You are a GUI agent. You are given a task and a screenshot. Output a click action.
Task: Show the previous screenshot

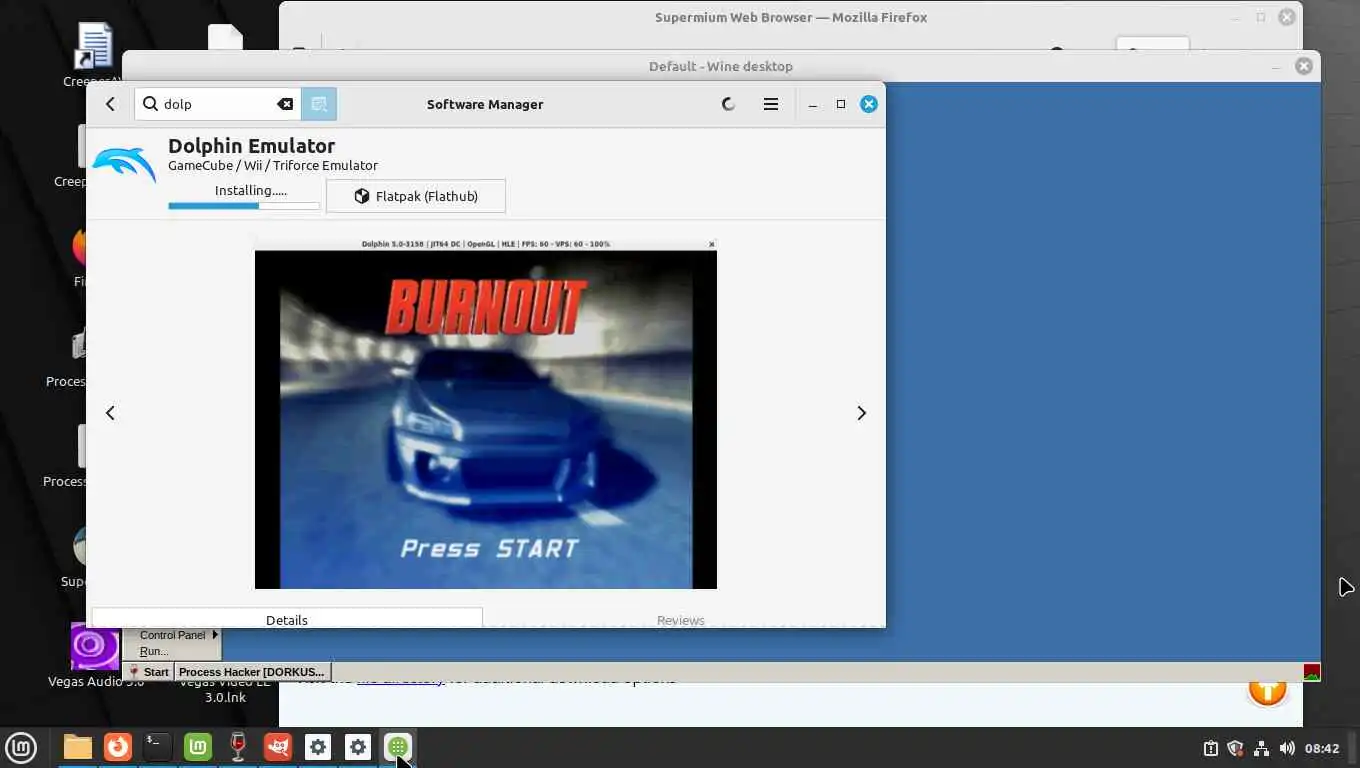pyautogui.click(x=110, y=413)
